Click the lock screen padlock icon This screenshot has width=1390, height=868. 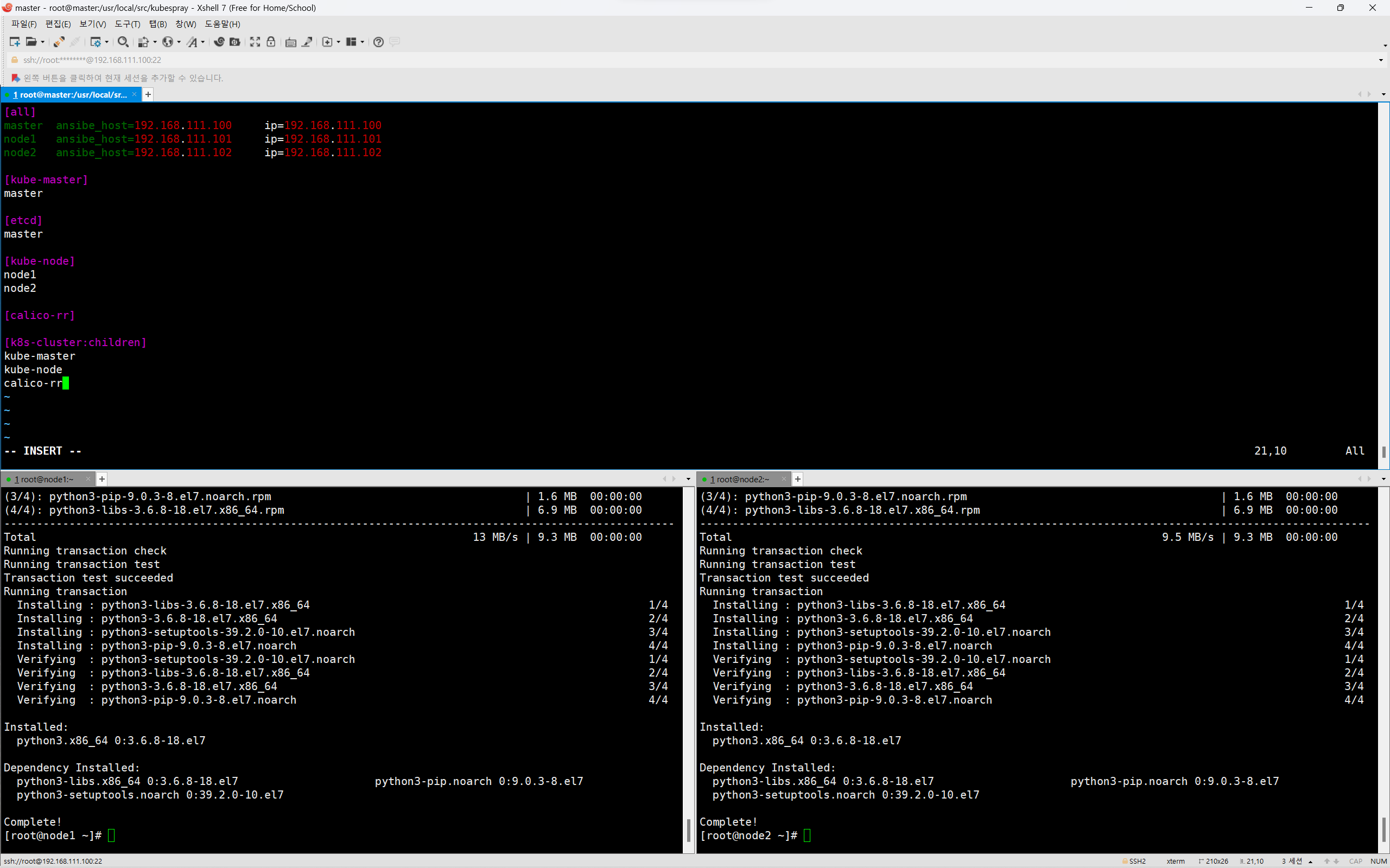(x=271, y=42)
